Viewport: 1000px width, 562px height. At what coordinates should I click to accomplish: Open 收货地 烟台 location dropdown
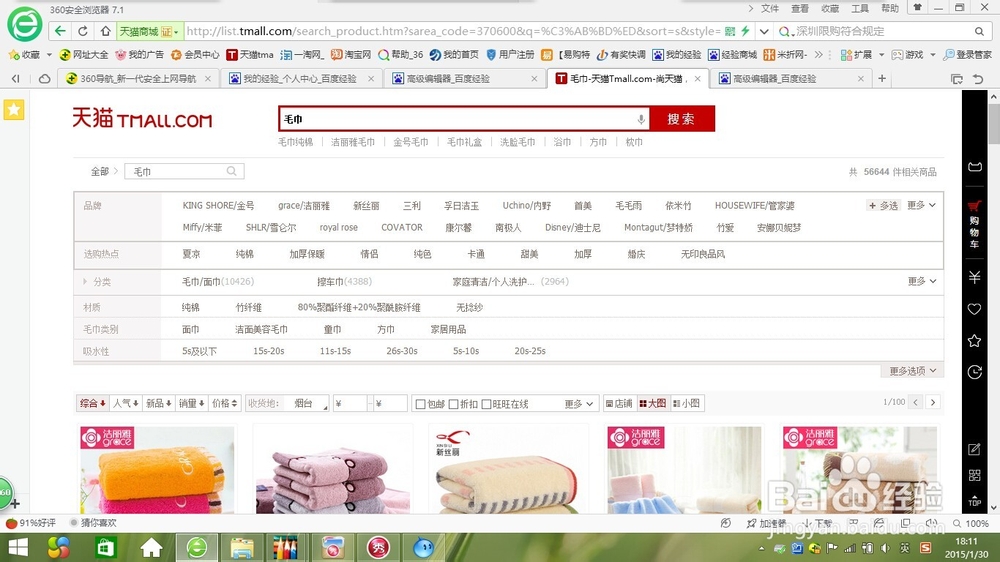tap(306, 403)
